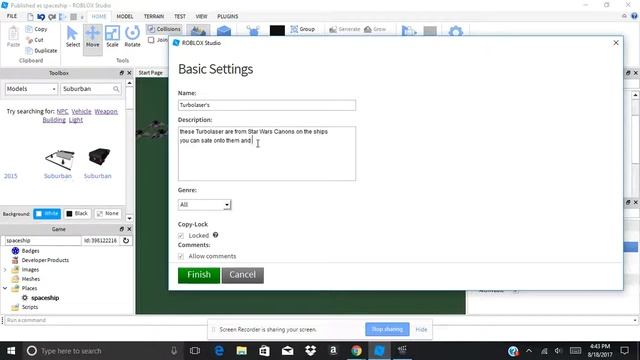The height and width of the screenshot is (360, 640).
Task: Refresh the Game panel with reload icon
Action: pyautogui.click(x=126, y=241)
